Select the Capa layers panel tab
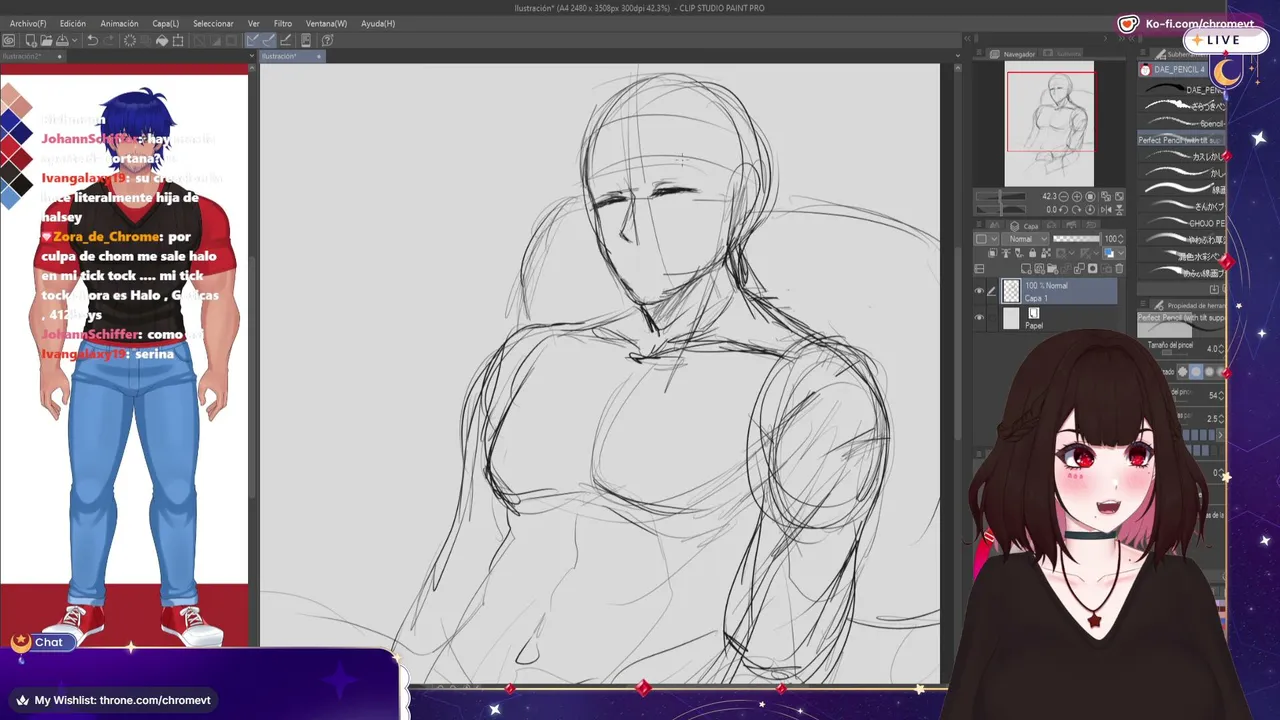The height and width of the screenshot is (720, 1280). (x=1025, y=226)
